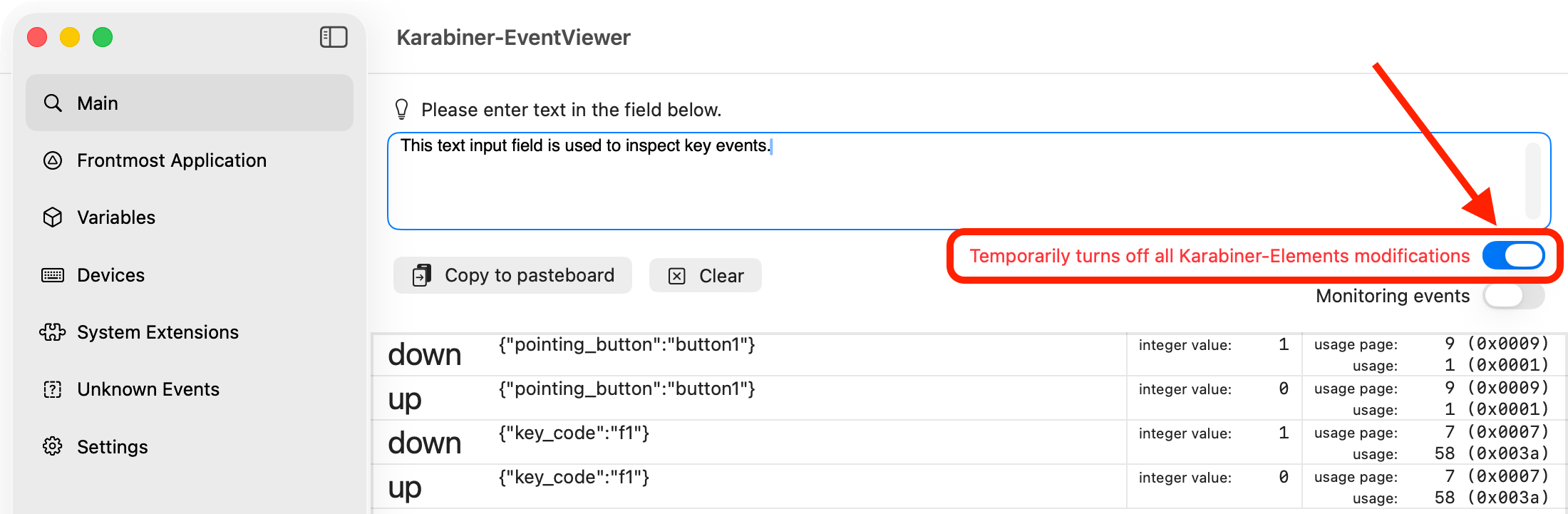Click the Frontmost Application sidebar icon
This screenshot has height=514, width=1568.
[53, 160]
